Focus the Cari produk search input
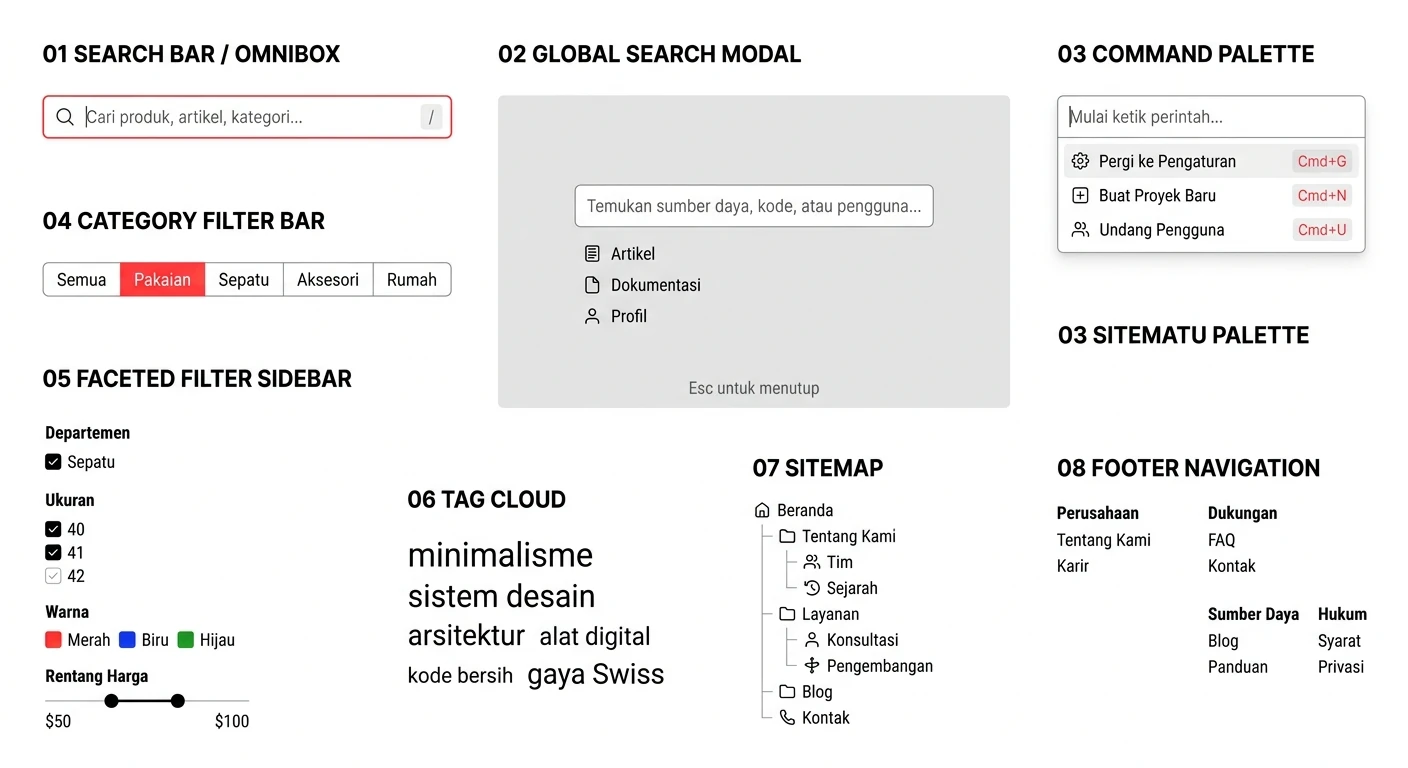This screenshot has height=768, width=1408. pyautogui.click(x=247, y=117)
